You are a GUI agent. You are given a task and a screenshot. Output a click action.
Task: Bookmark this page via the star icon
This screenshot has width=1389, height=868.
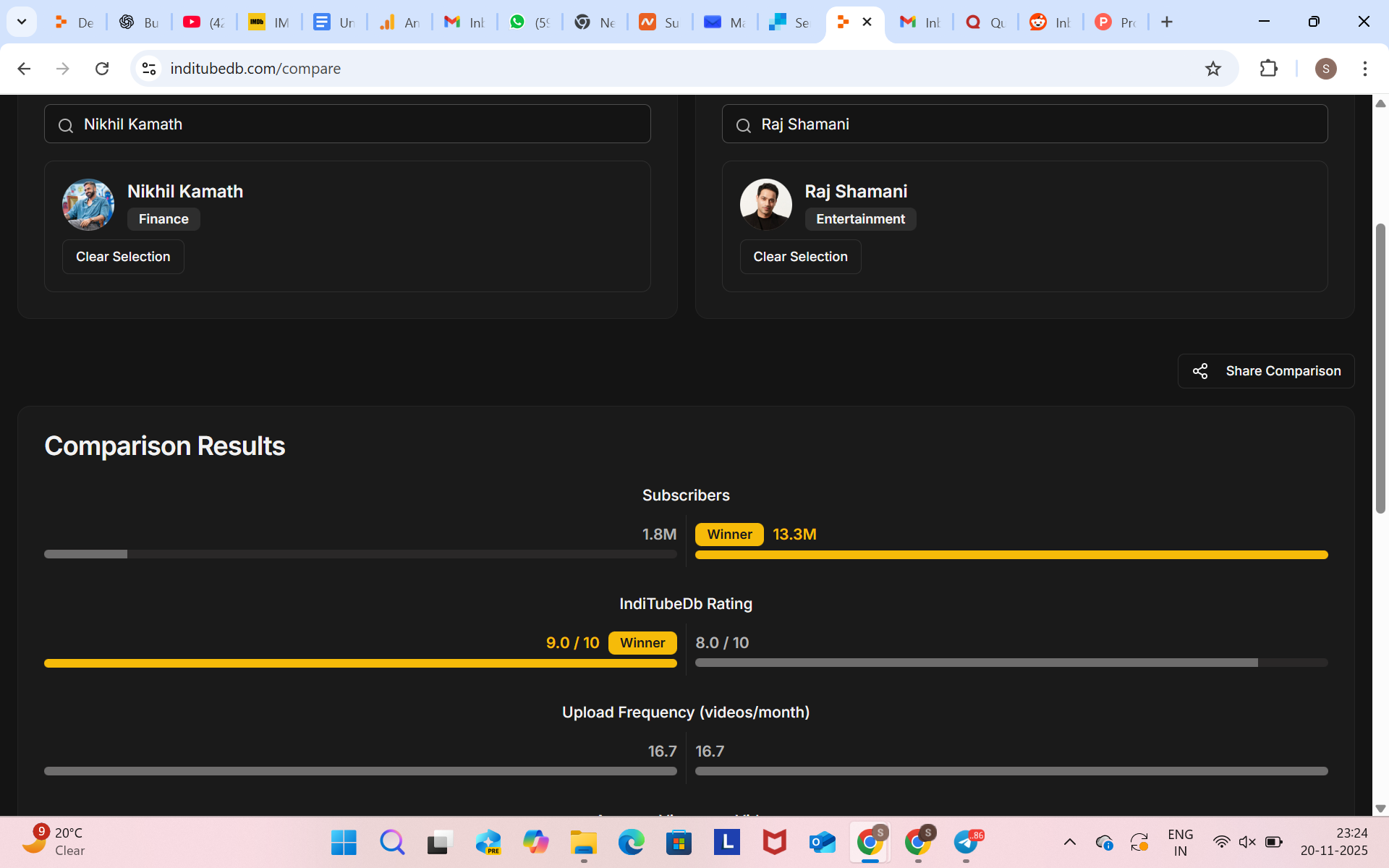pos(1213,69)
